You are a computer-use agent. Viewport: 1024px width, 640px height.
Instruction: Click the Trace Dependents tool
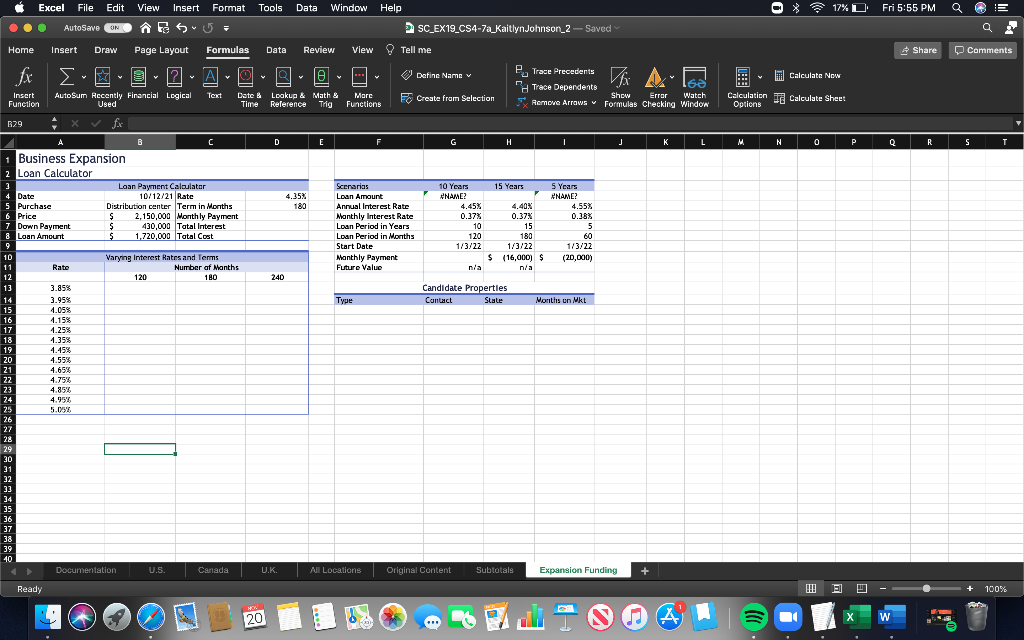562,87
